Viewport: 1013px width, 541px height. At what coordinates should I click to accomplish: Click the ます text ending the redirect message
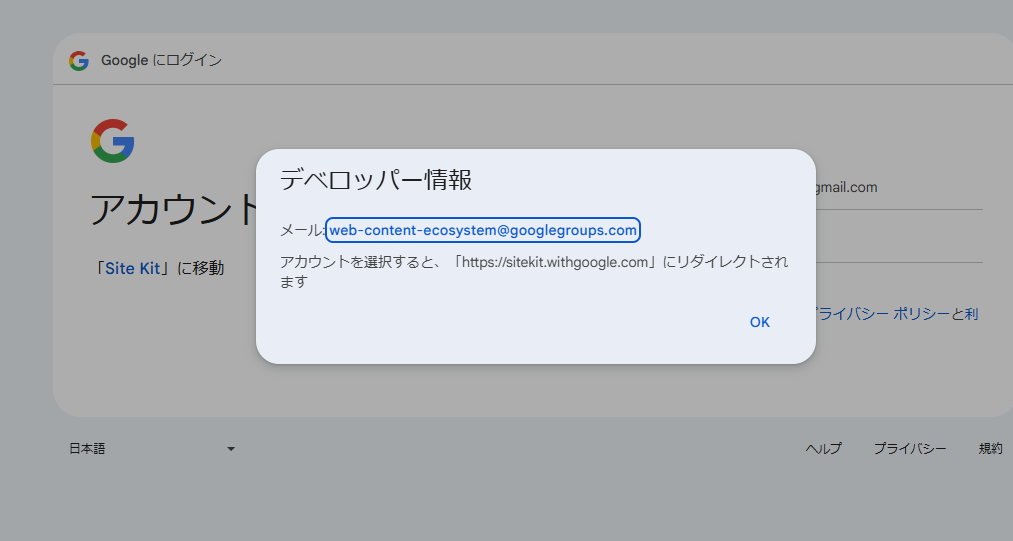(293, 282)
